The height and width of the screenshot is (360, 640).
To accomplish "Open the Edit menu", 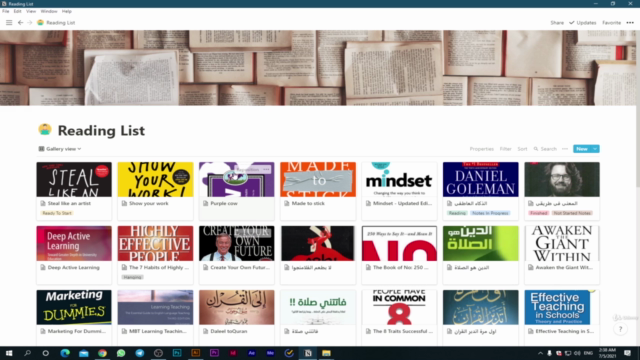I will click(x=18, y=11).
